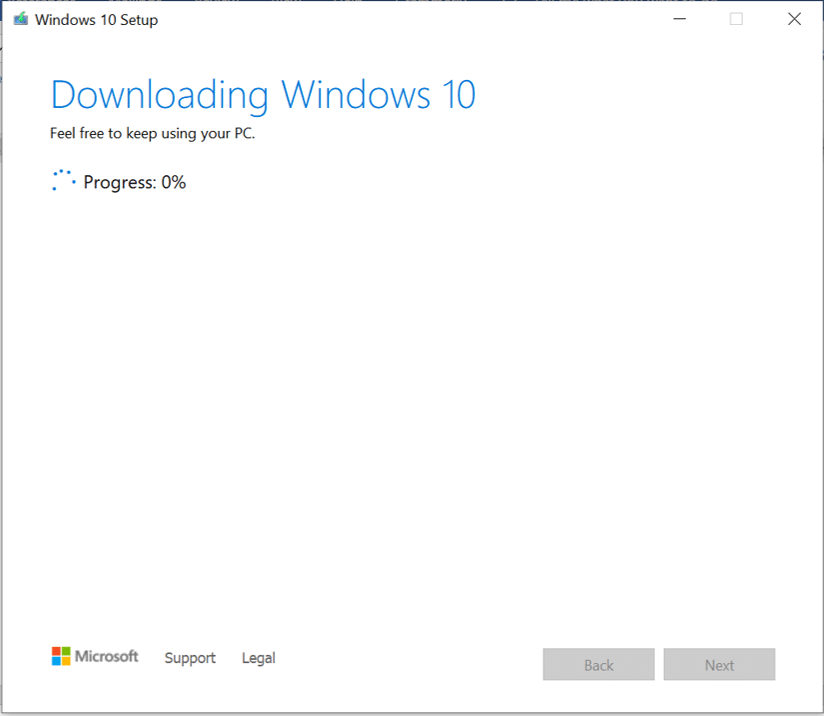Open the Support link
This screenshot has width=824, height=716.
(190, 658)
